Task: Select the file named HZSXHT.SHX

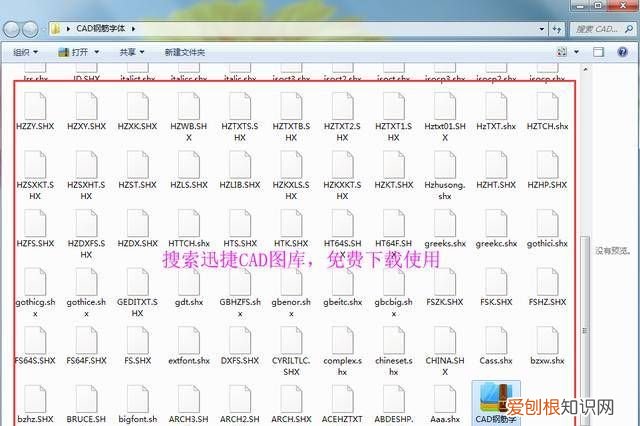Action: pos(86,175)
